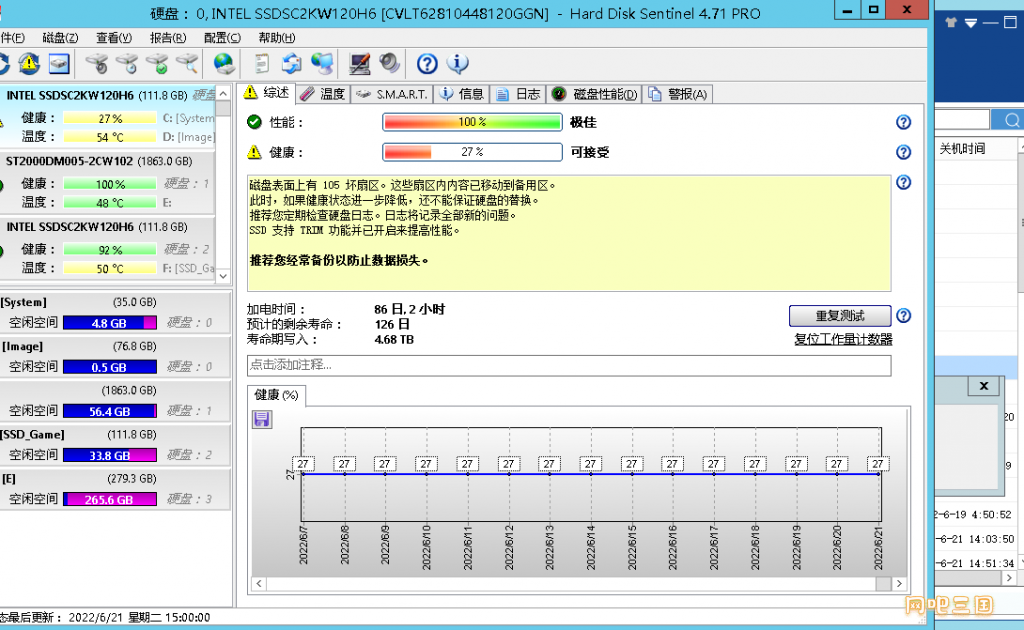Click the [System] free space 4.8 GB bar

(110, 323)
